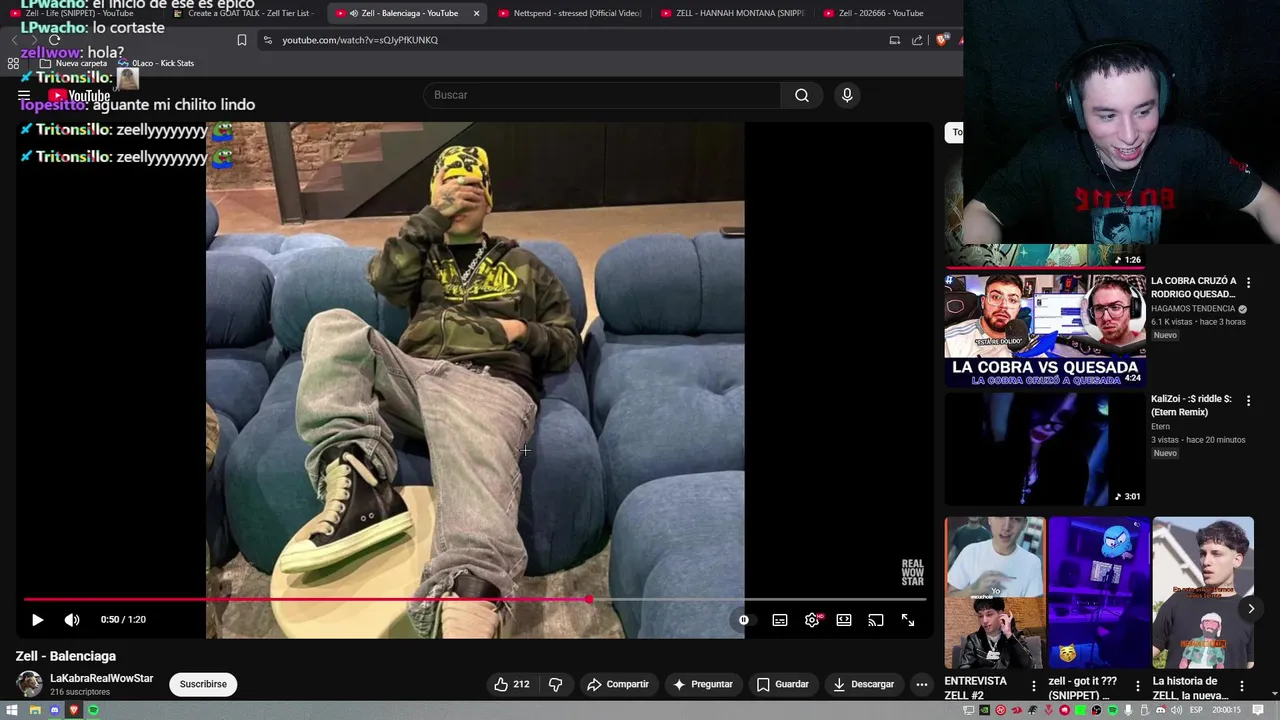Reload the page with refresh icon
The image size is (1280, 720).
[x=54, y=40]
